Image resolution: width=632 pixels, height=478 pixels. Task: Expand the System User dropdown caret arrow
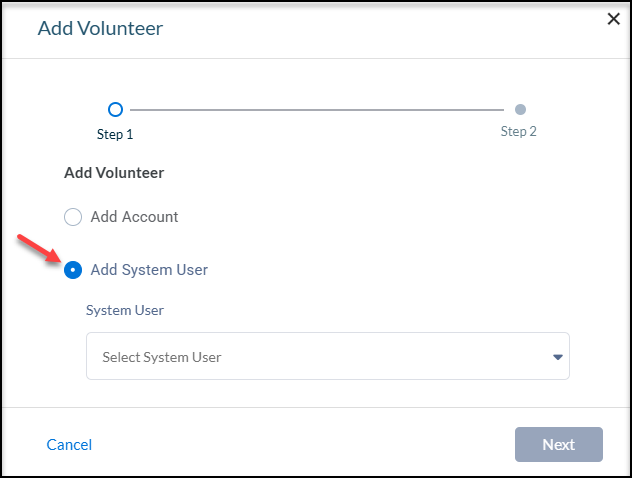pos(558,357)
